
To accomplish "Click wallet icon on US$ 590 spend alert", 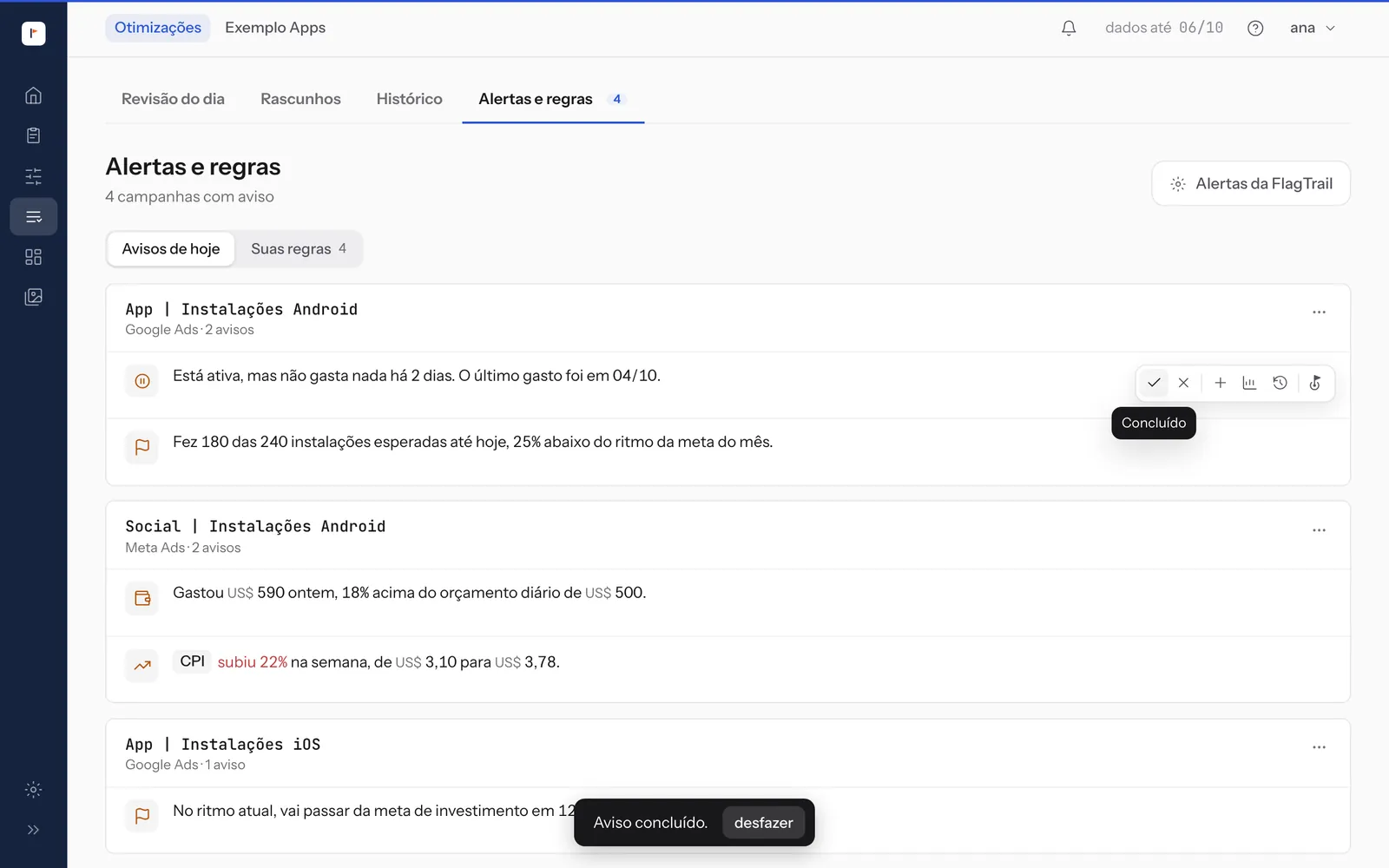I will click(x=142, y=598).
